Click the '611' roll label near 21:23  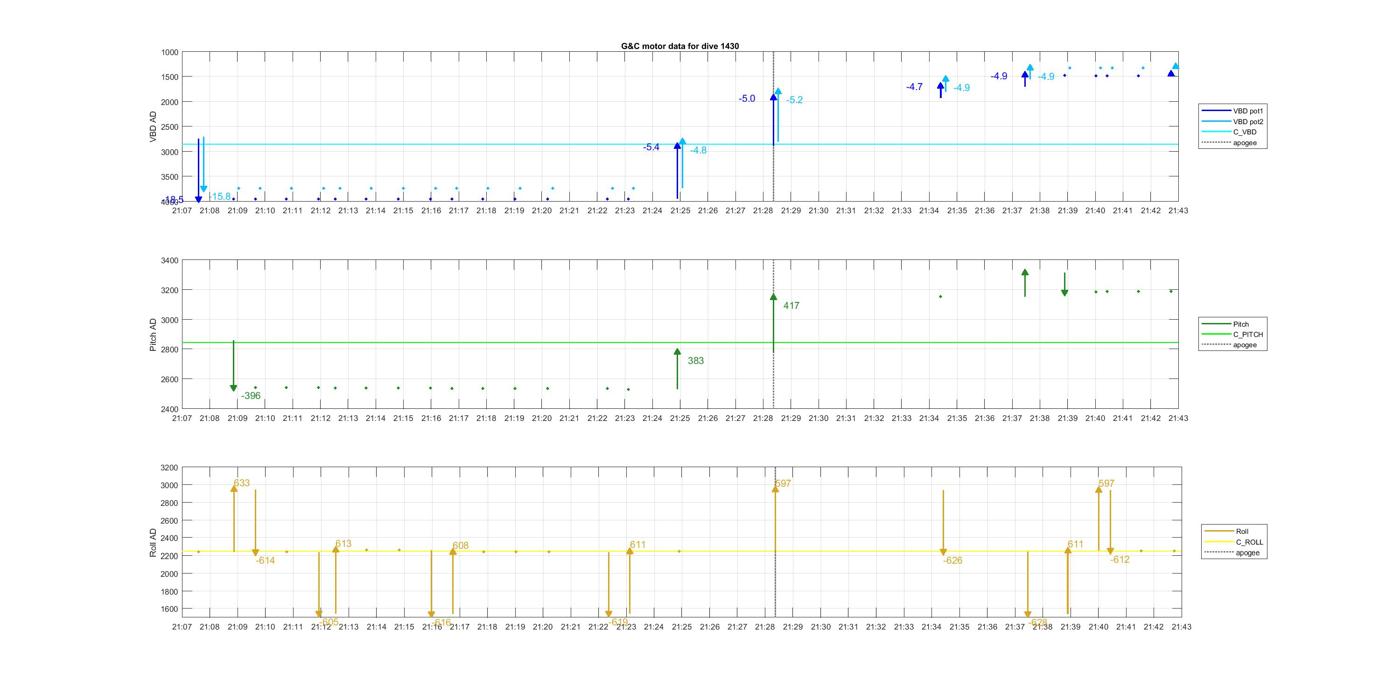(637, 545)
